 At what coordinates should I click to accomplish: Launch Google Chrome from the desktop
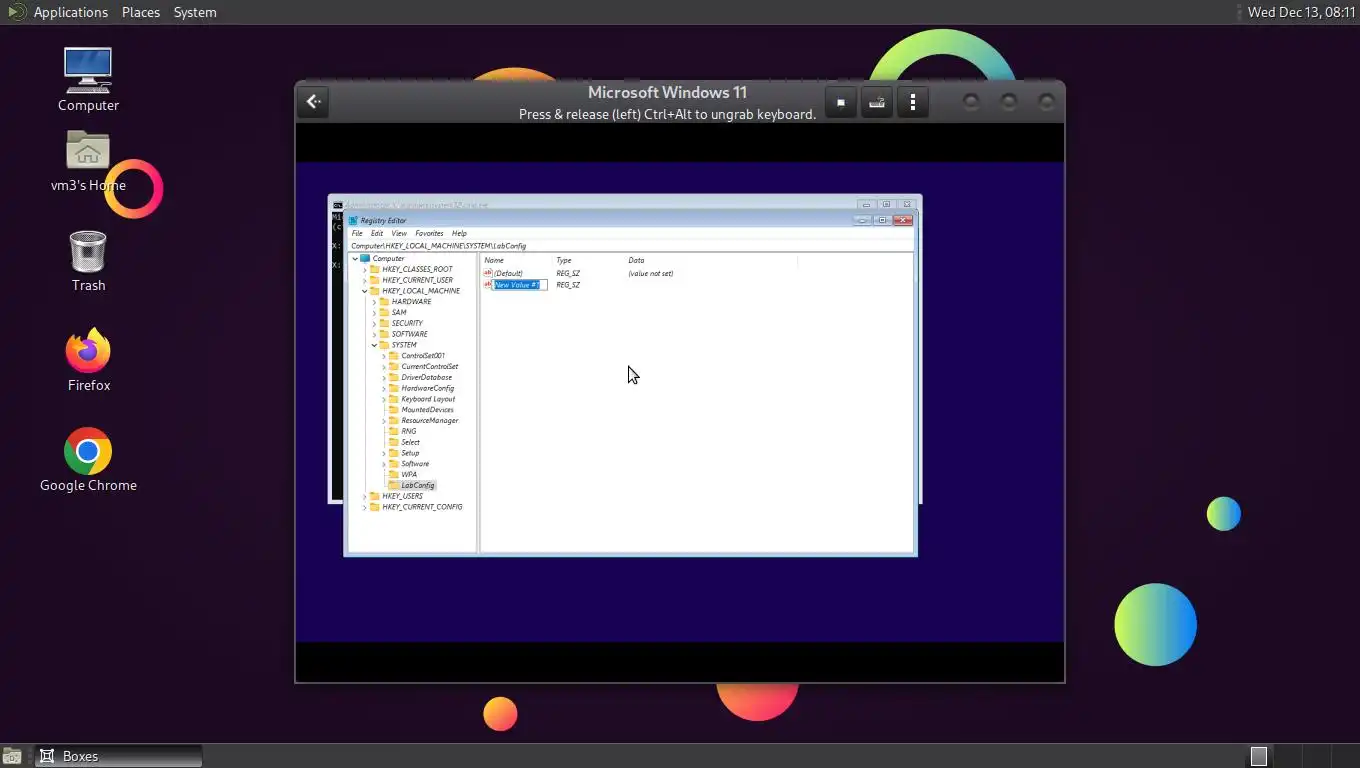(x=88, y=451)
